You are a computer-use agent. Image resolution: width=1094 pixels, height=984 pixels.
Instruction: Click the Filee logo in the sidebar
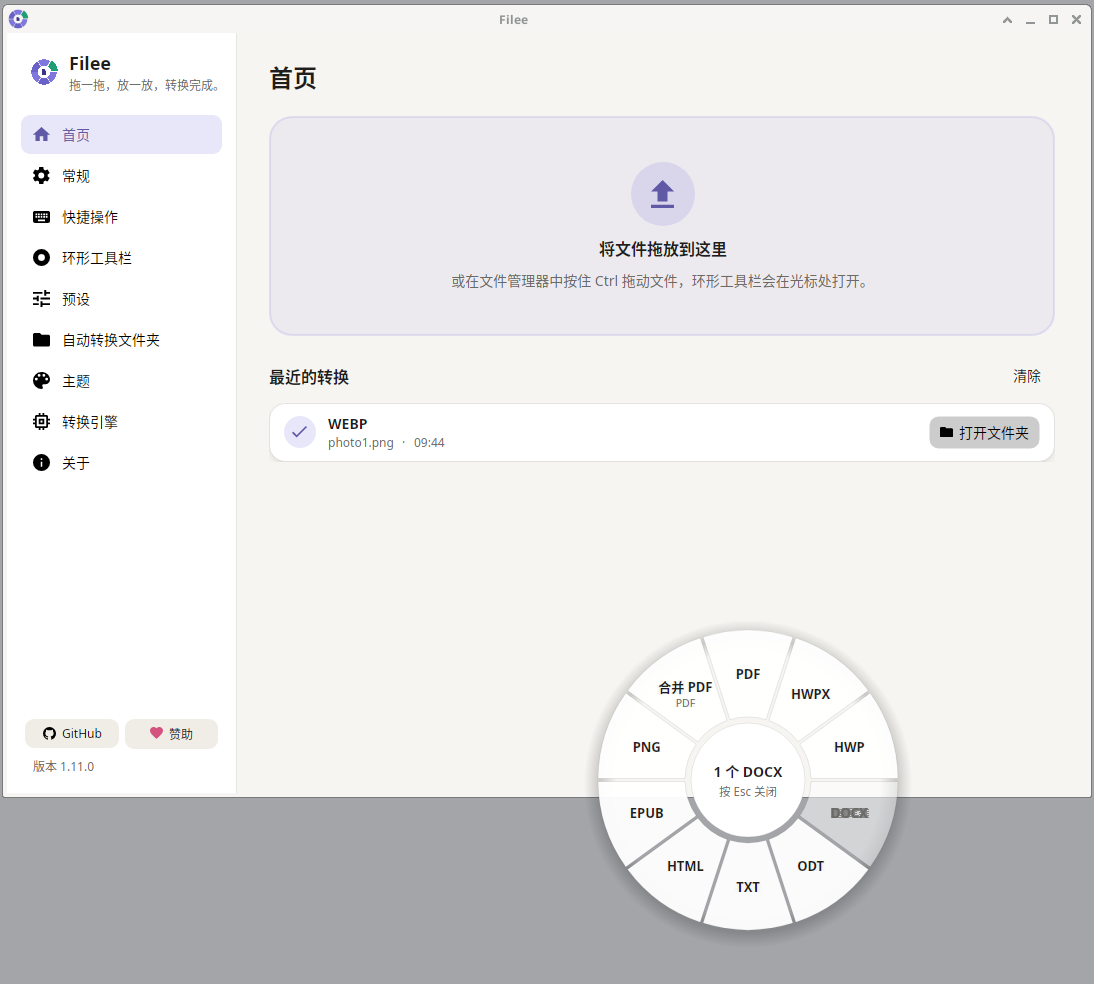click(44, 72)
